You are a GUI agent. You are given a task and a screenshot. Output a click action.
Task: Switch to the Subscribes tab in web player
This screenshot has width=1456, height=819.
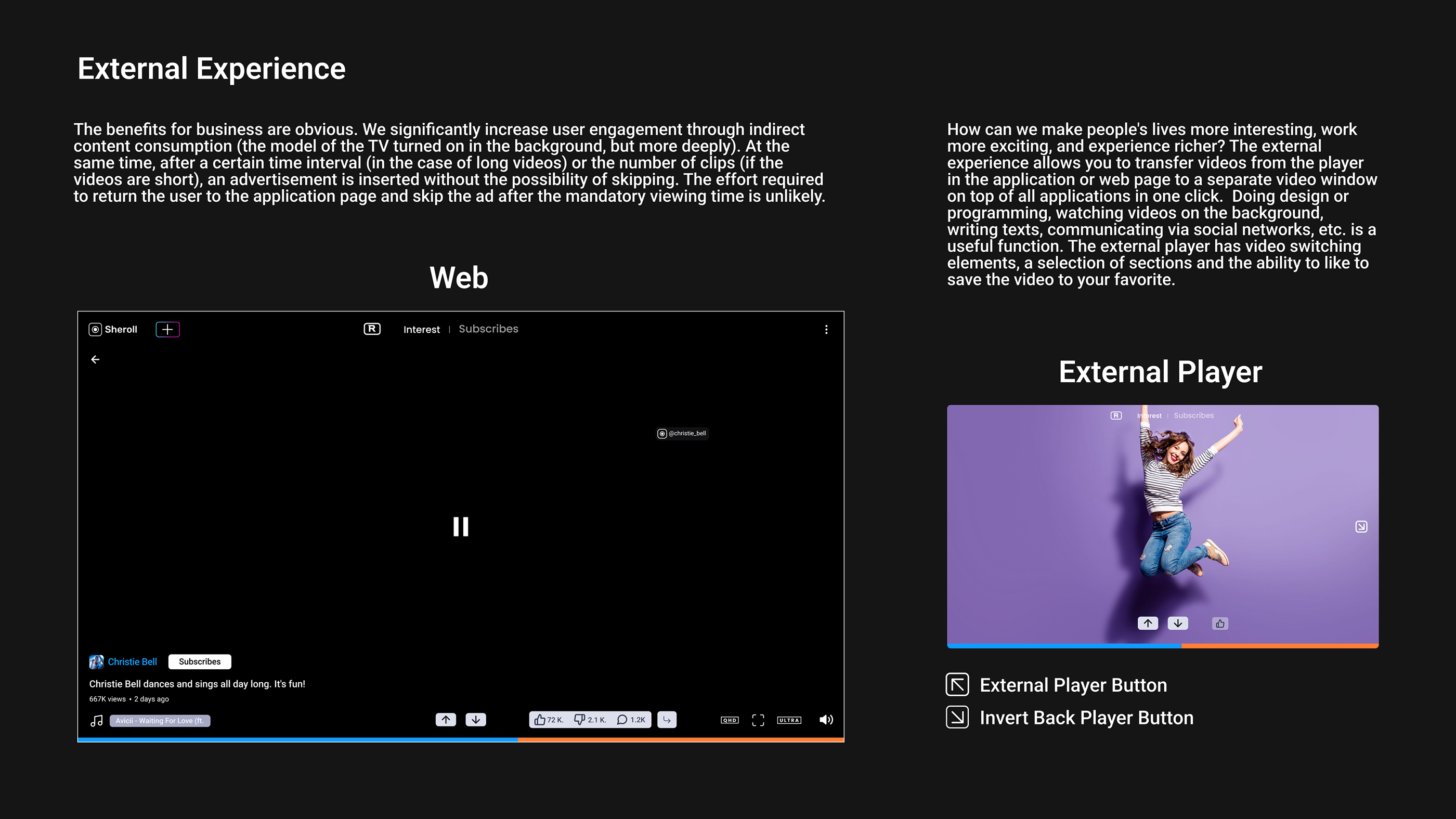pyautogui.click(x=488, y=329)
